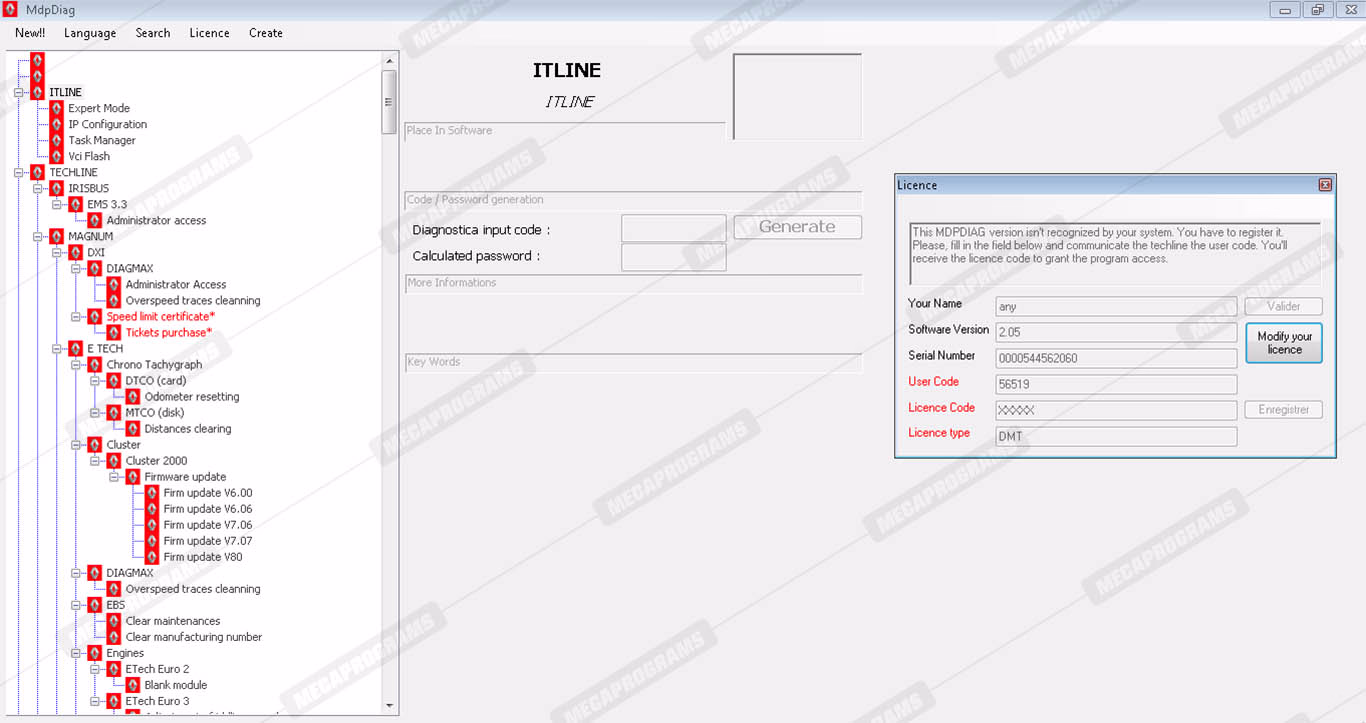This screenshot has height=723, width=1366.
Task: Select Overspeed traces cleanning under DXI DIAGMAX
Action: coord(193,300)
